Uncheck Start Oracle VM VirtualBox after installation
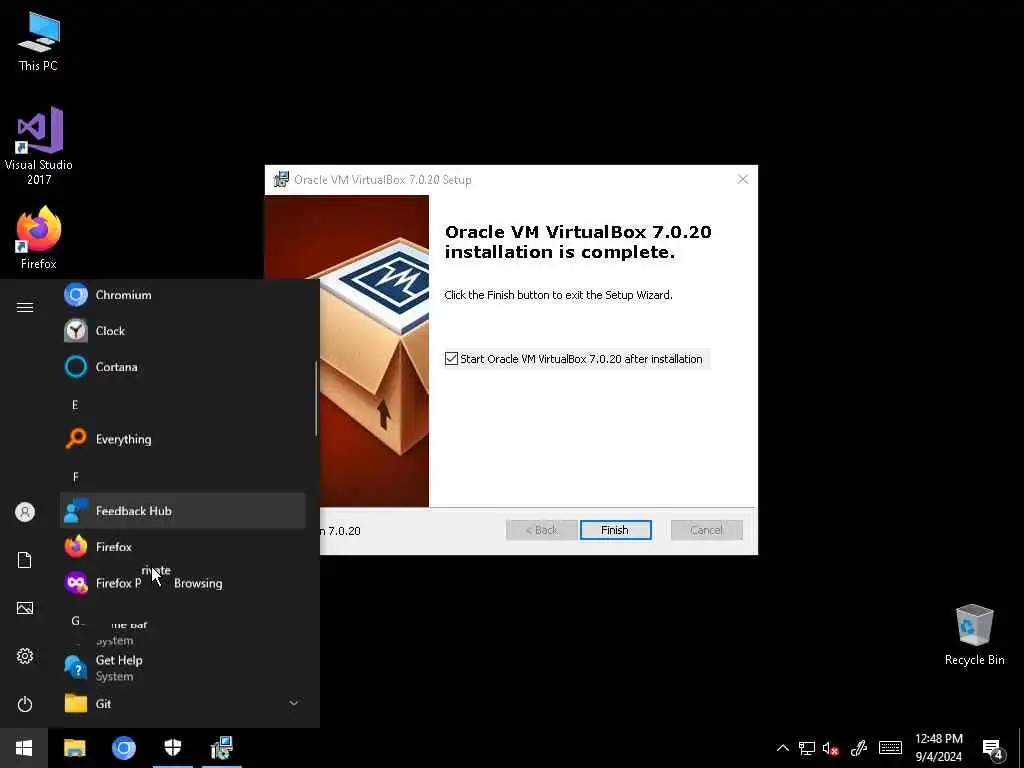This screenshot has height=768, width=1024. point(451,359)
